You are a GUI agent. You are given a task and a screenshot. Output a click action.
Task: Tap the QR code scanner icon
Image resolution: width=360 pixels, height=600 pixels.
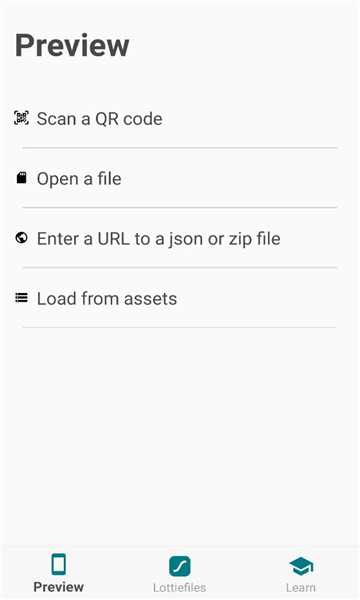[x=21, y=118]
